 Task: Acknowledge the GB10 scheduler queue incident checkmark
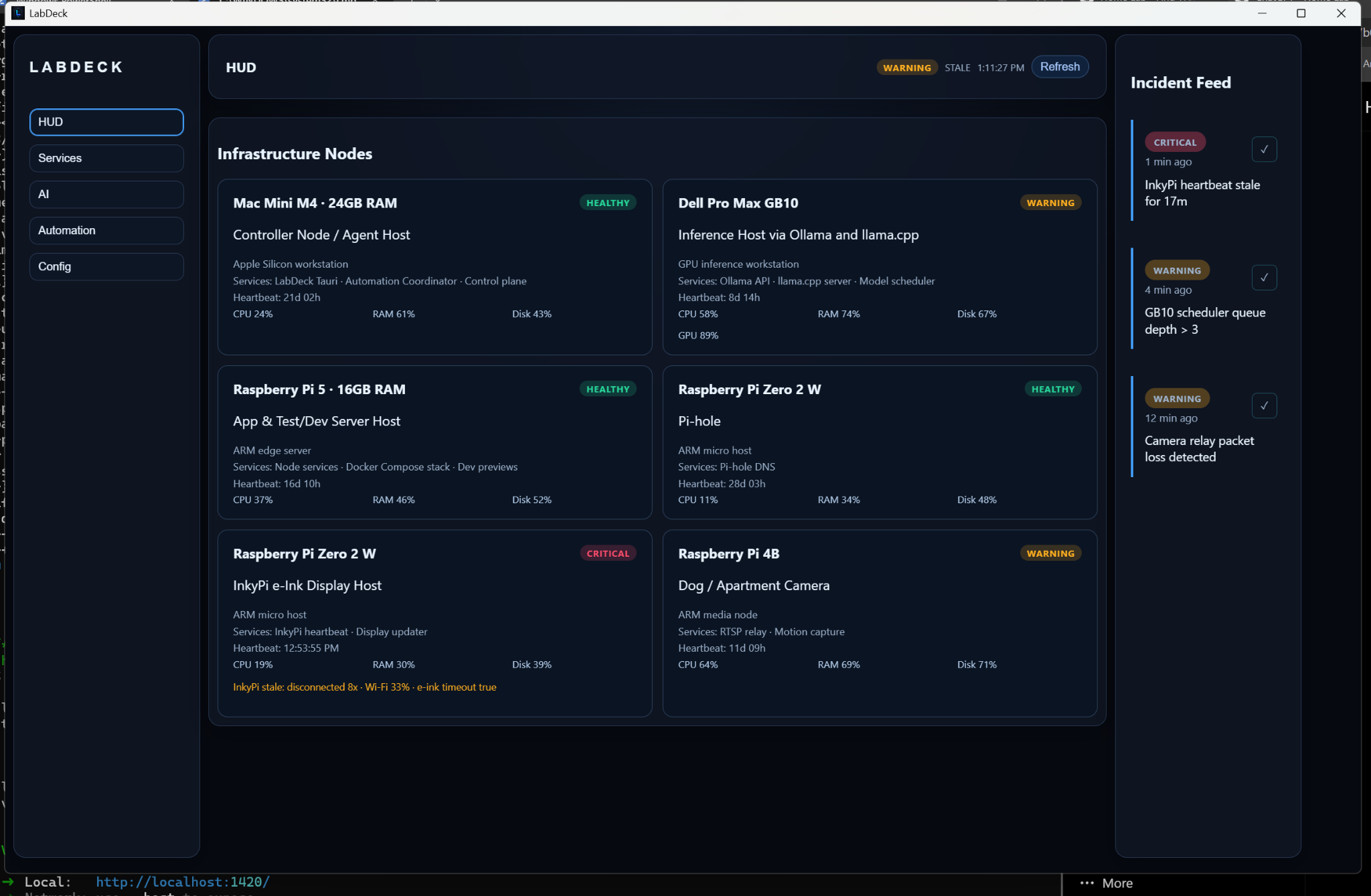click(1264, 277)
